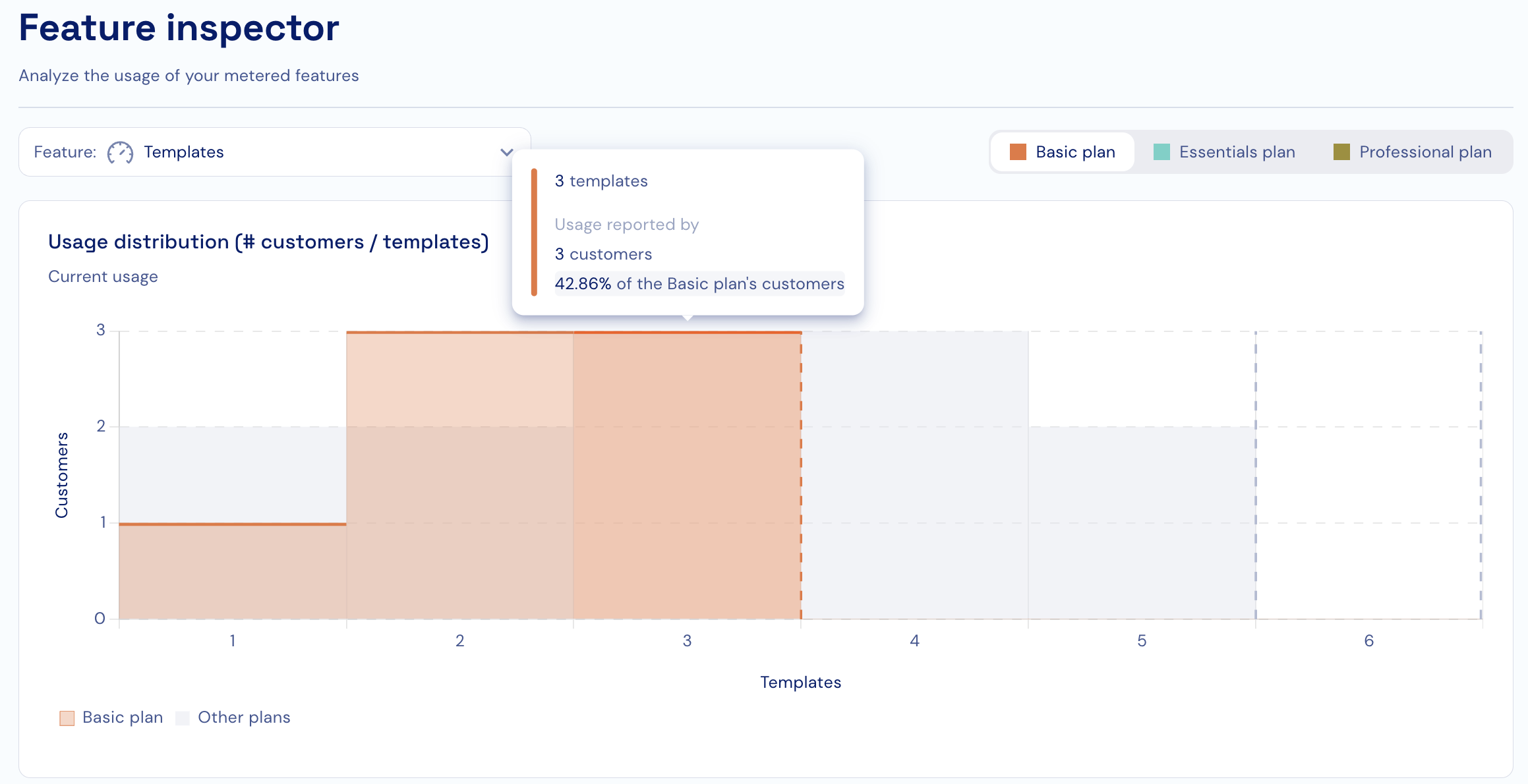The width and height of the screenshot is (1528, 784).
Task: Click the gauge icon beside Templates
Action: click(120, 152)
